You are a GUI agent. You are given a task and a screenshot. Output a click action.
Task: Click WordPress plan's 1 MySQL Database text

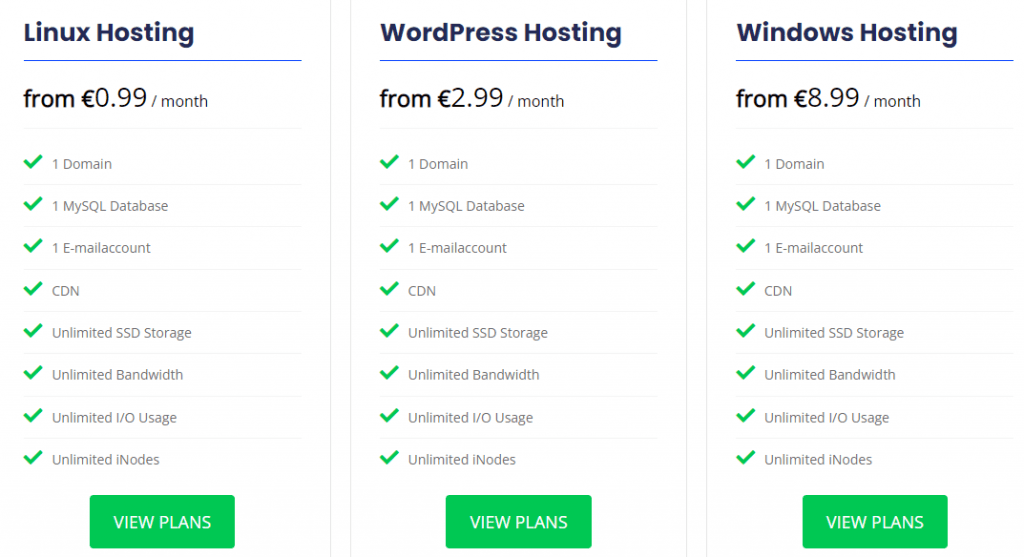point(466,206)
